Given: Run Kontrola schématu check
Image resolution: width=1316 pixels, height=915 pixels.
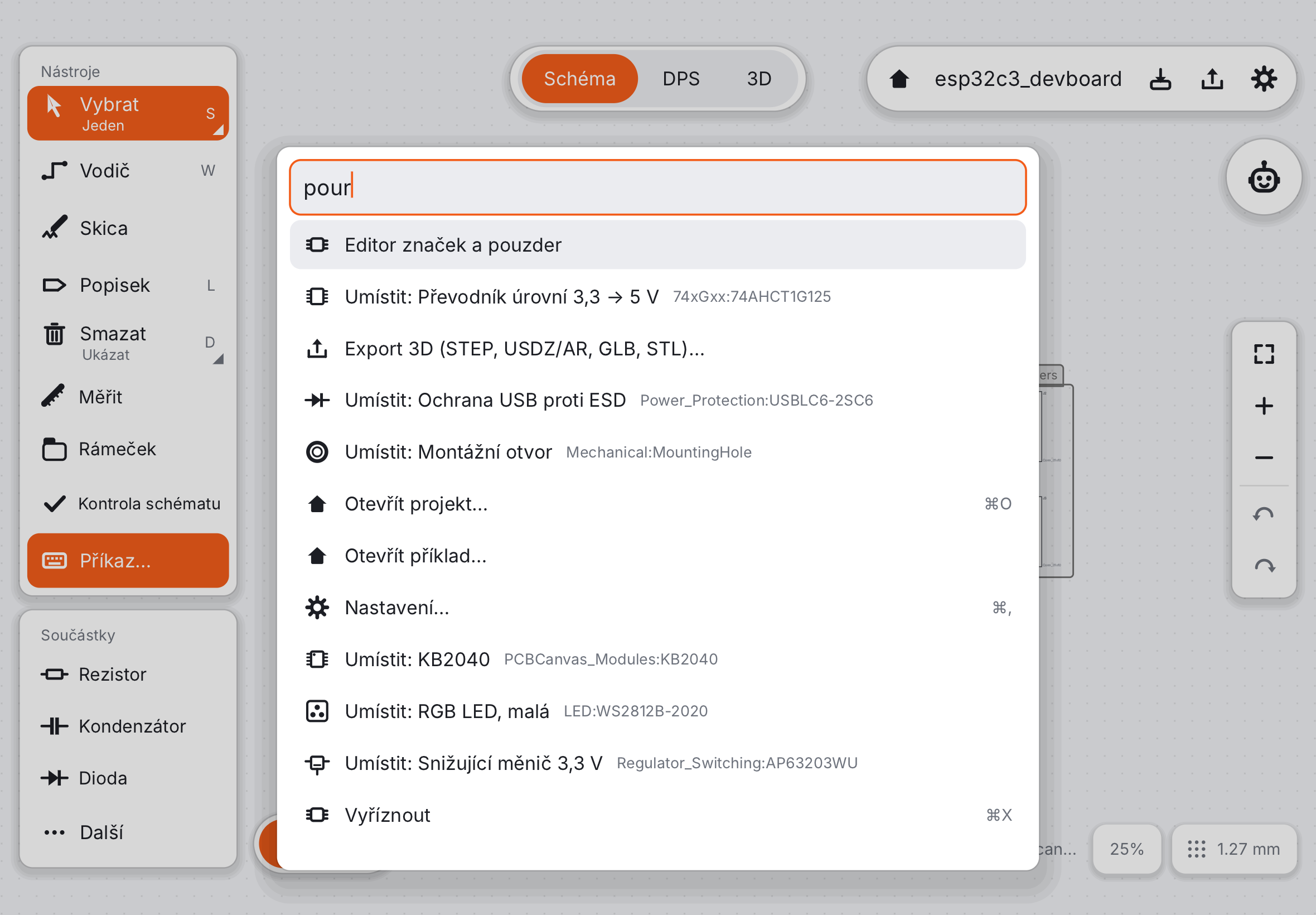Looking at the screenshot, I should (128, 503).
